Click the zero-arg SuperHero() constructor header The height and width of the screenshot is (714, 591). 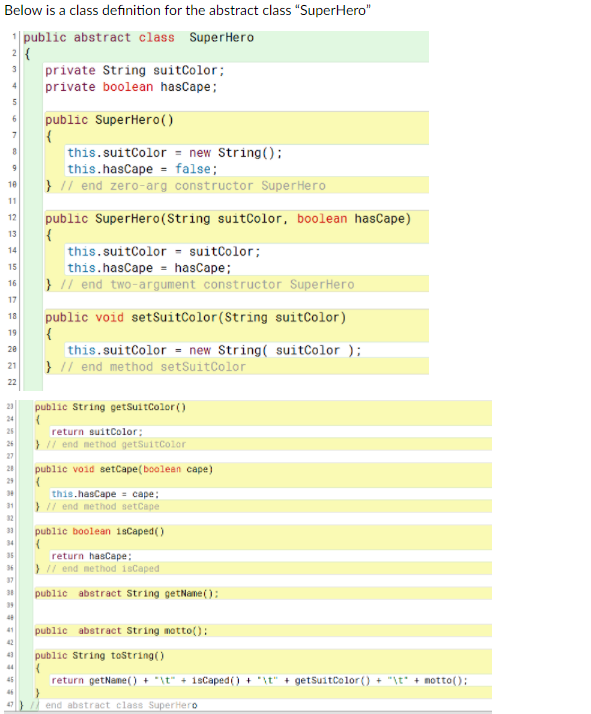(109, 120)
